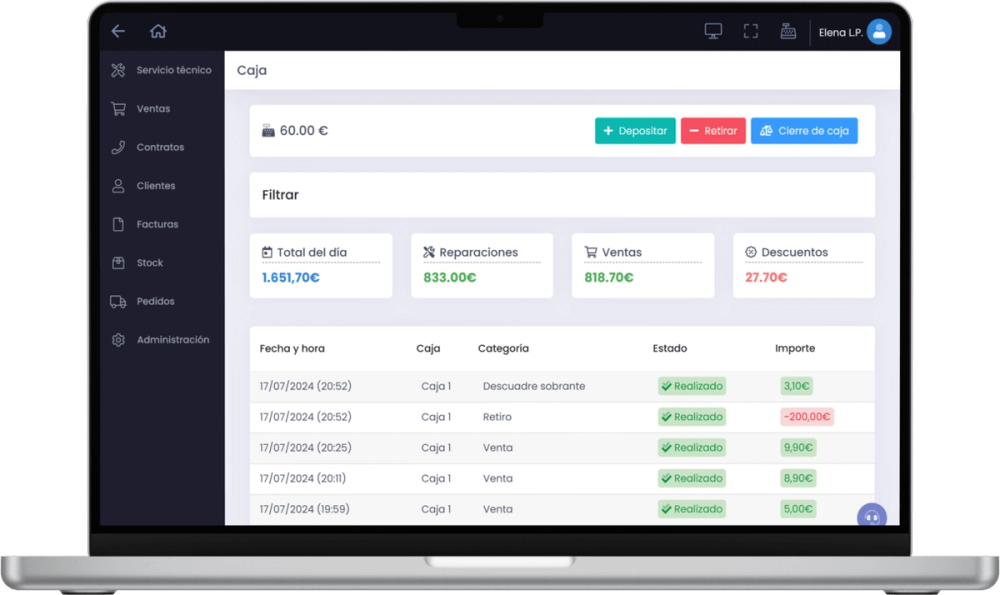1000x595 pixels.
Task: Click the Depositar button
Action: click(x=635, y=131)
